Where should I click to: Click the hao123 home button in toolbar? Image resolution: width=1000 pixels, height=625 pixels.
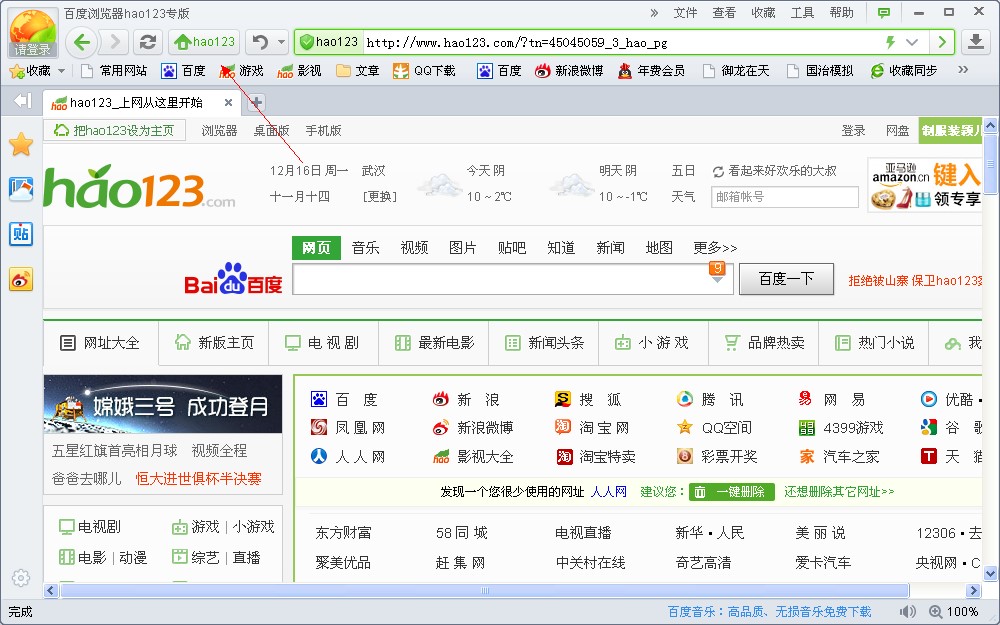[x=204, y=42]
